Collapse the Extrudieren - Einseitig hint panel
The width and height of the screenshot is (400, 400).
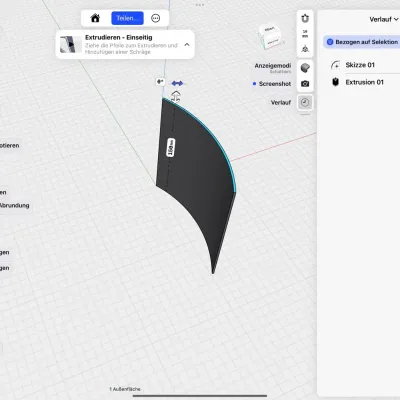click(x=187, y=45)
